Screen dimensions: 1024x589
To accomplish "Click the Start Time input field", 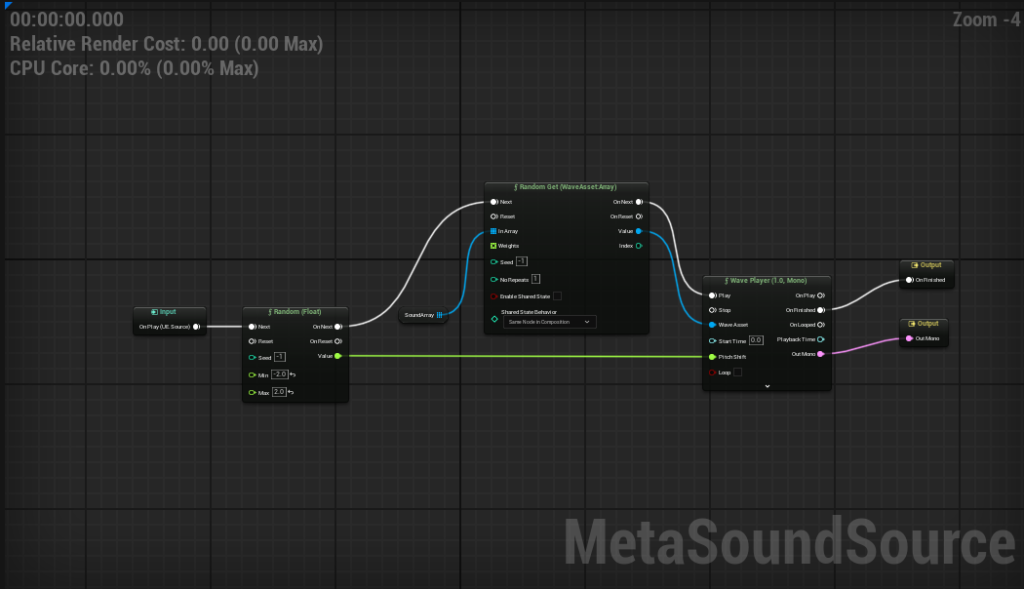I will point(756,340).
